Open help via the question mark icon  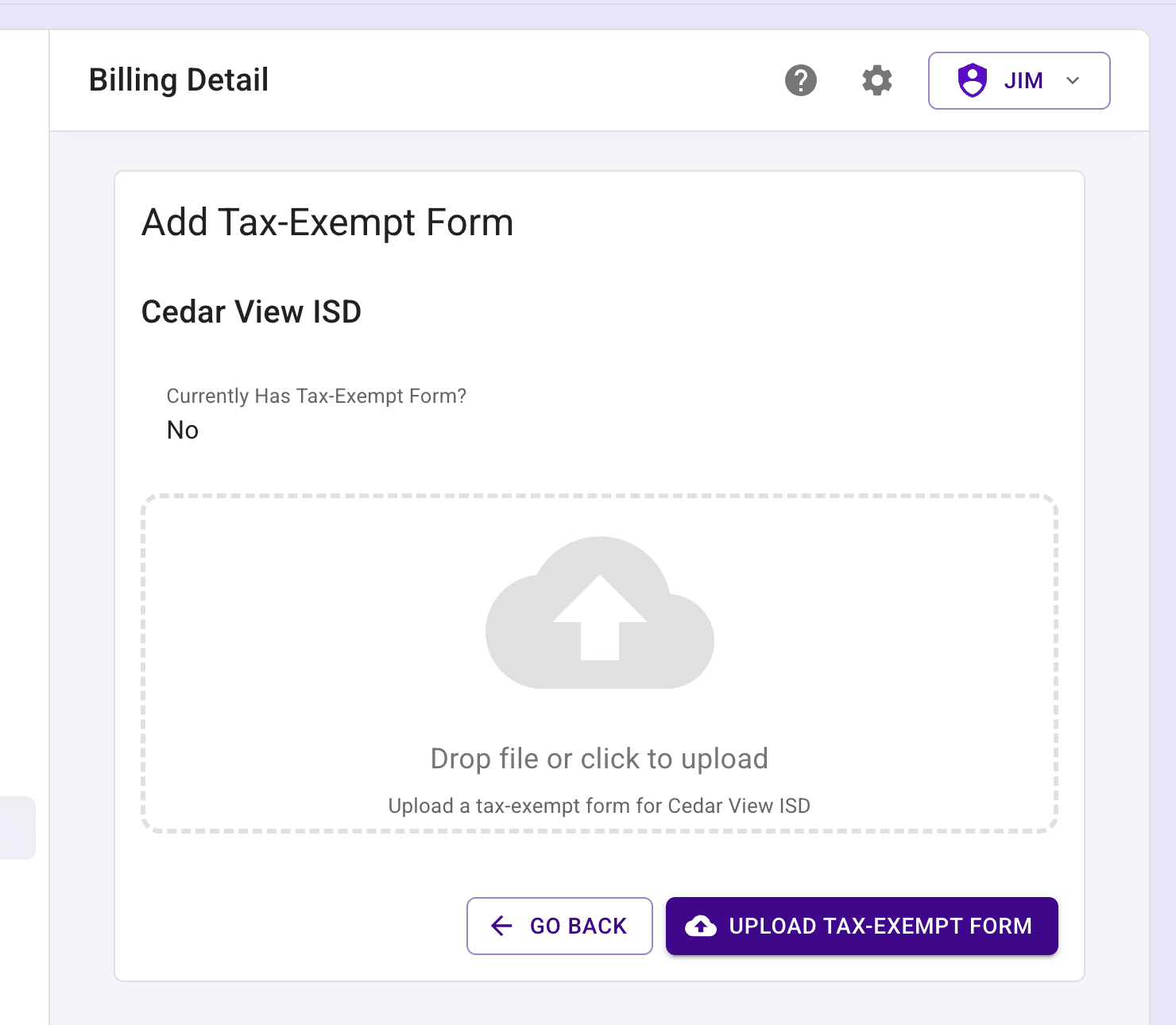click(x=801, y=80)
